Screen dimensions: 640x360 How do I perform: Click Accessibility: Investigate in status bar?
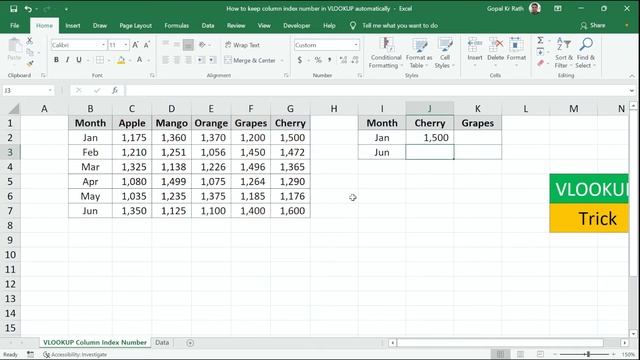coord(75,354)
